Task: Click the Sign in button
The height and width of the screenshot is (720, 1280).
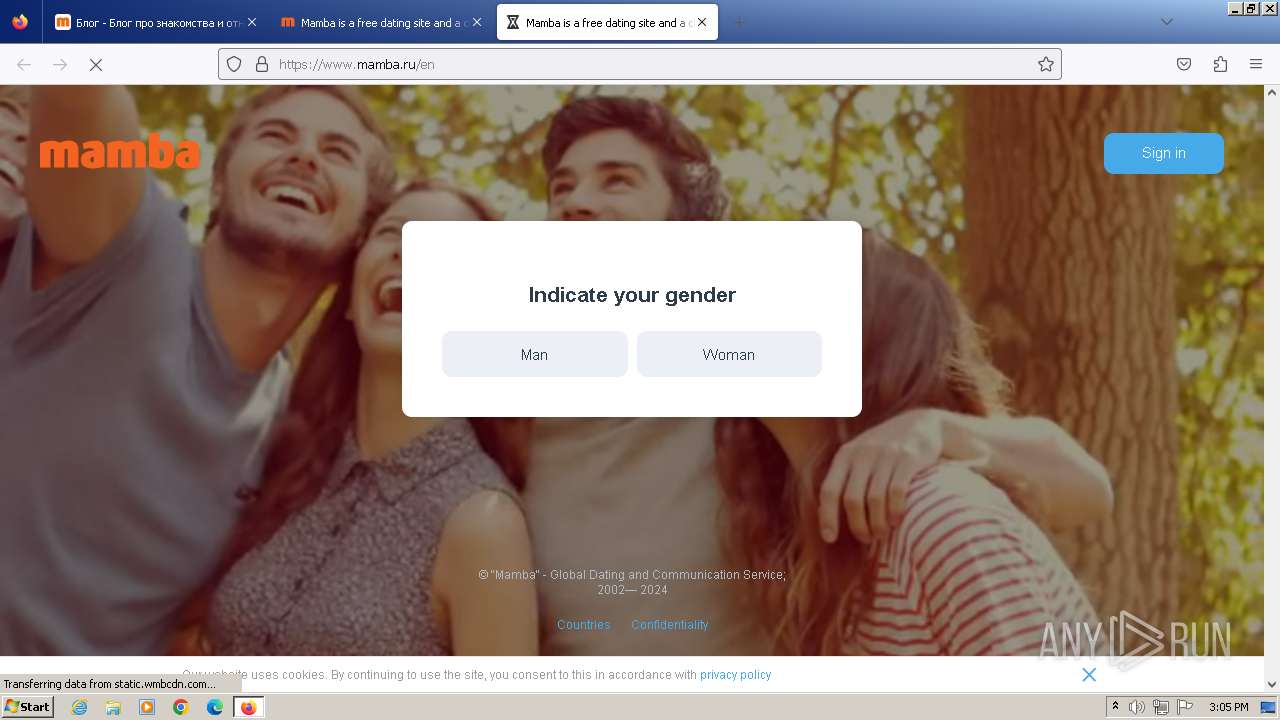Action: coord(1164,153)
